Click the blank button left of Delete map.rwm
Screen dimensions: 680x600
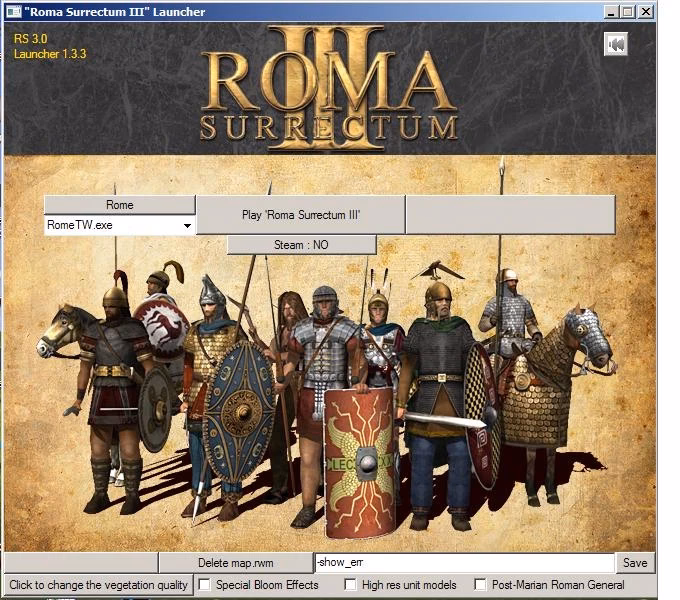(81, 563)
